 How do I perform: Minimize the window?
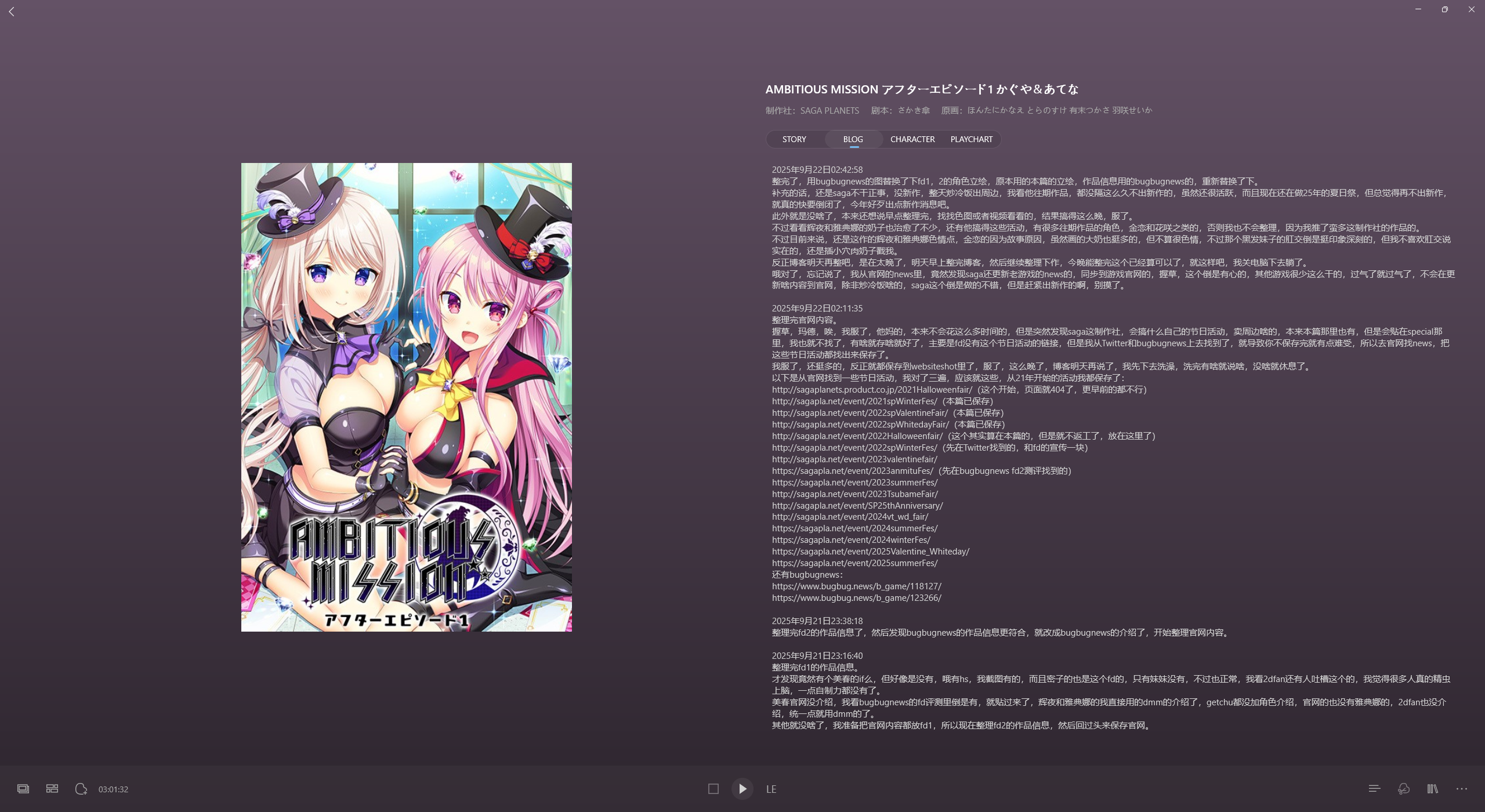pyautogui.click(x=1418, y=9)
